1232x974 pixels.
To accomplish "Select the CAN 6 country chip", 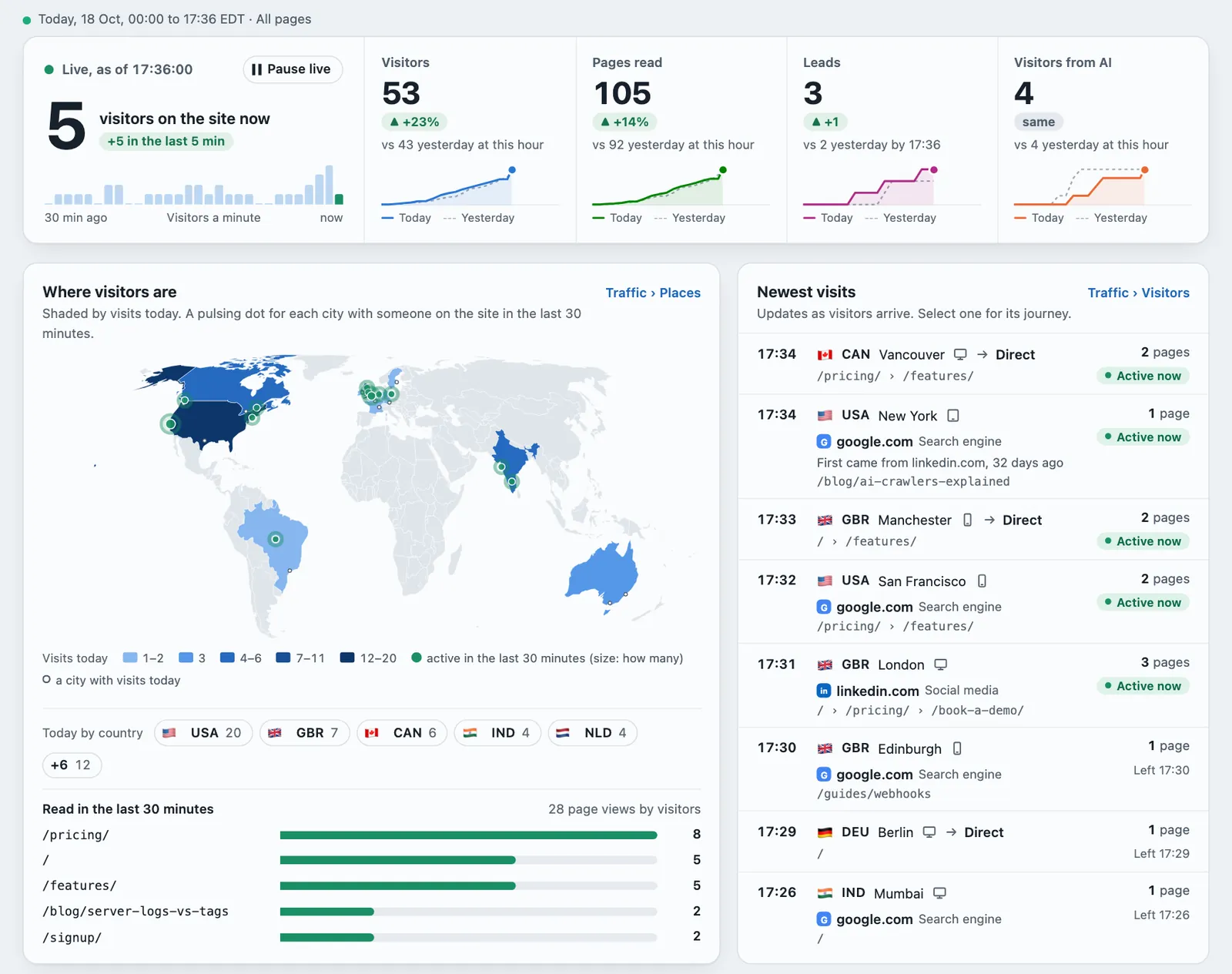I will click(402, 733).
